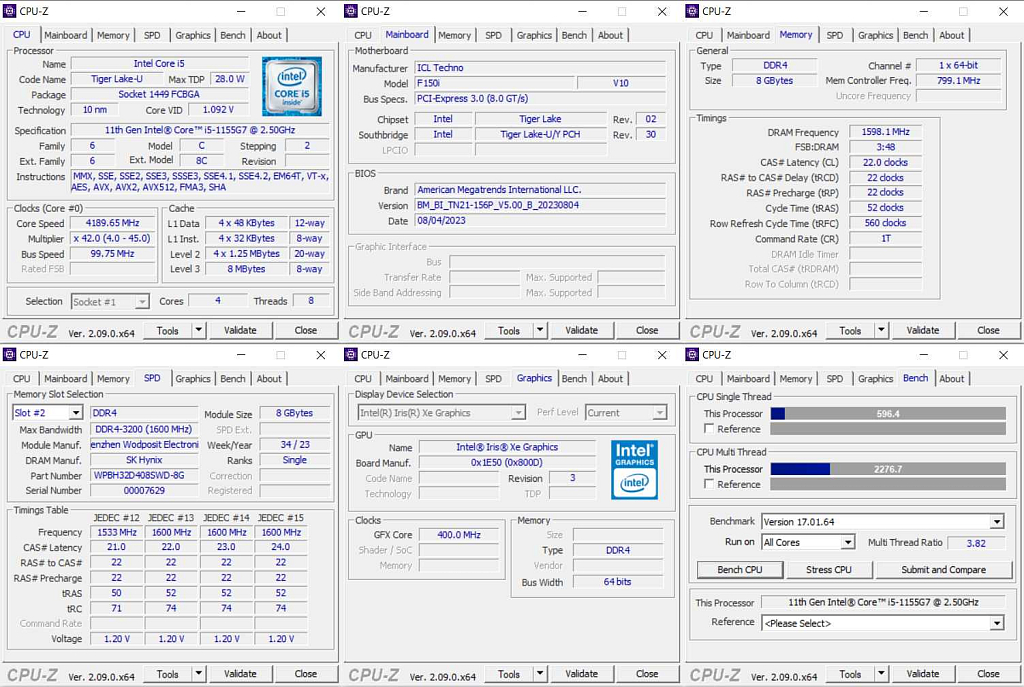Click the CPU-Z title icon of the Graphics window
Viewport: 1024px width, 687px height.
pyautogui.click(x=351, y=355)
